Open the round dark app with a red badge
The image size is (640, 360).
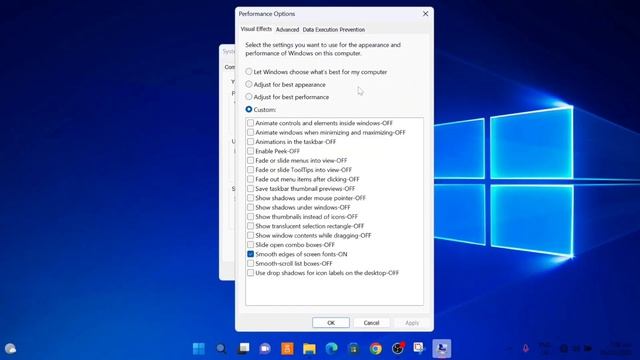(x=398, y=348)
